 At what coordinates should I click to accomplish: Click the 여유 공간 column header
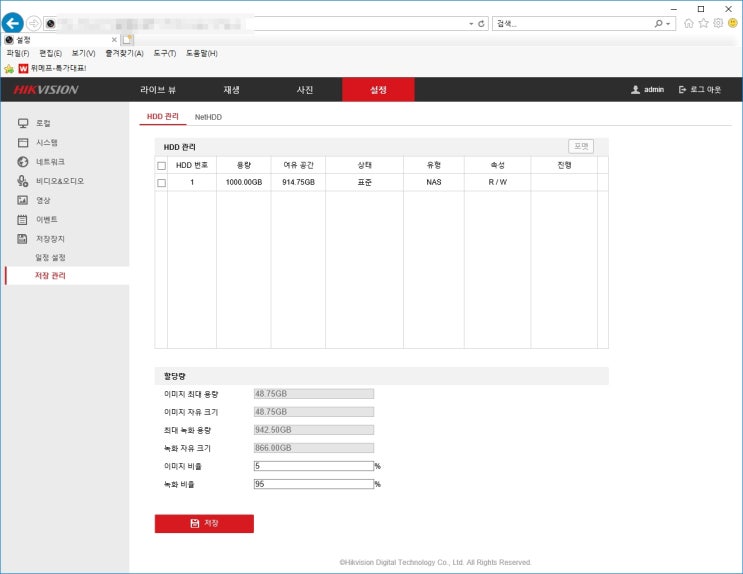click(298, 165)
